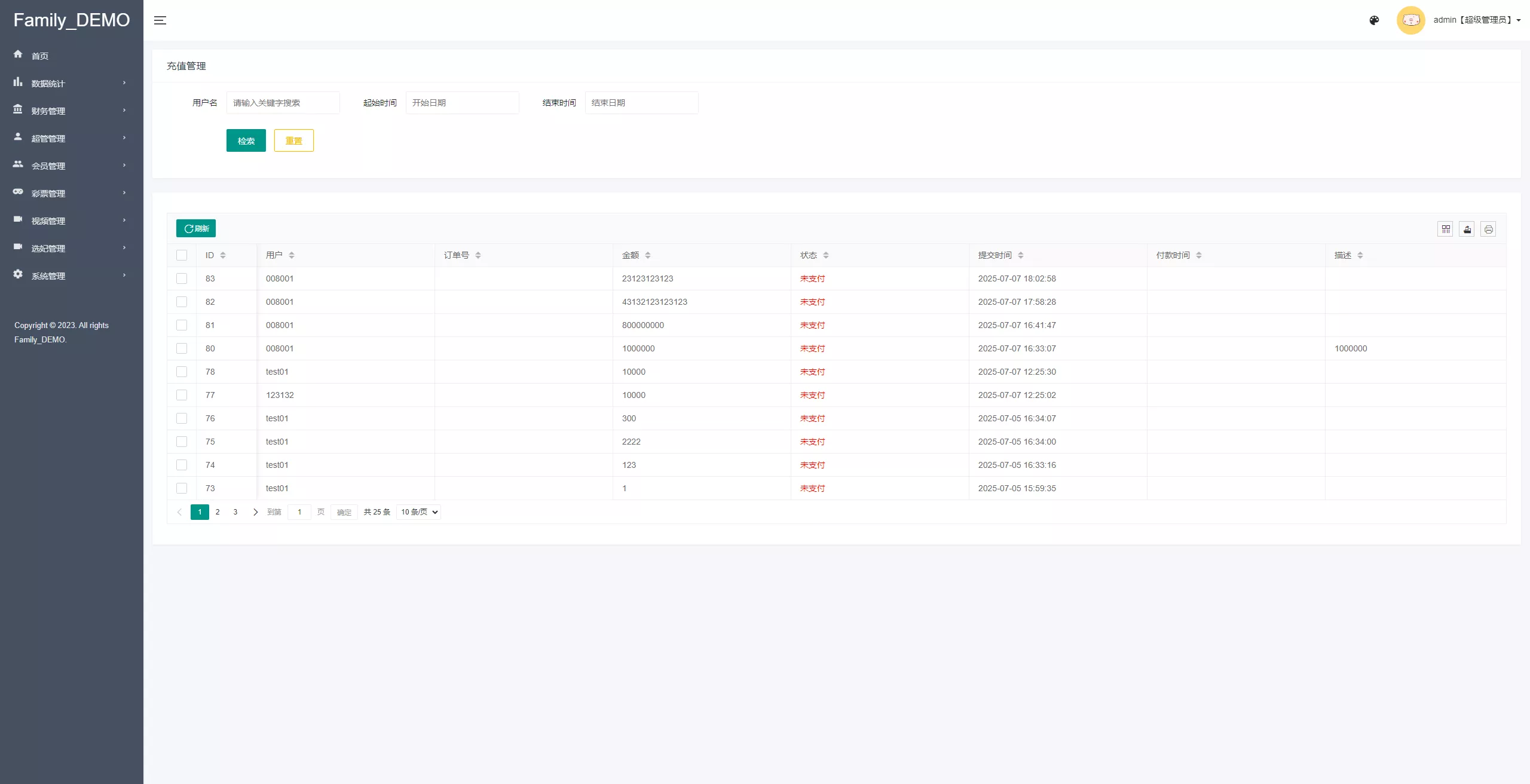Go to pagination page 2
This screenshot has width=1530, height=784.
pyautogui.click(x=218, y=512)
